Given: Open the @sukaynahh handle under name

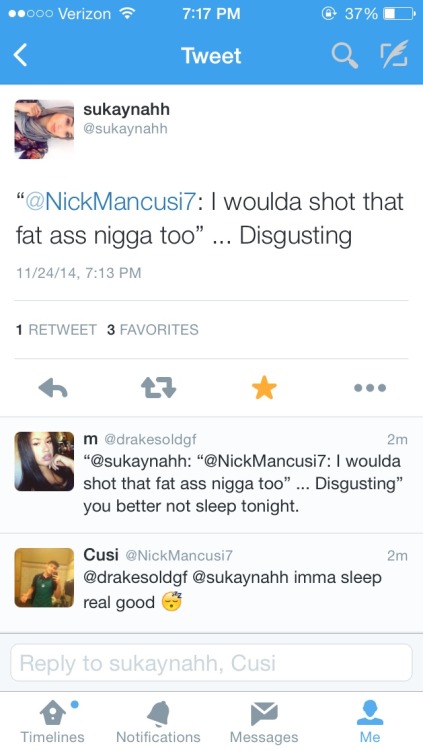Looking at the screenshot, I should pos(125,129).
